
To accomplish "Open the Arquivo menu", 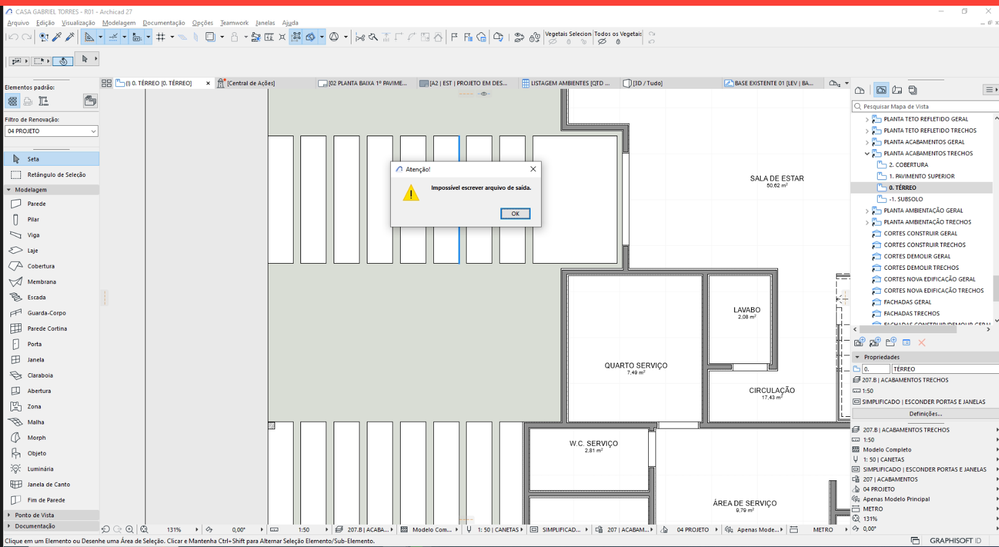I will [x=18, y=23].
